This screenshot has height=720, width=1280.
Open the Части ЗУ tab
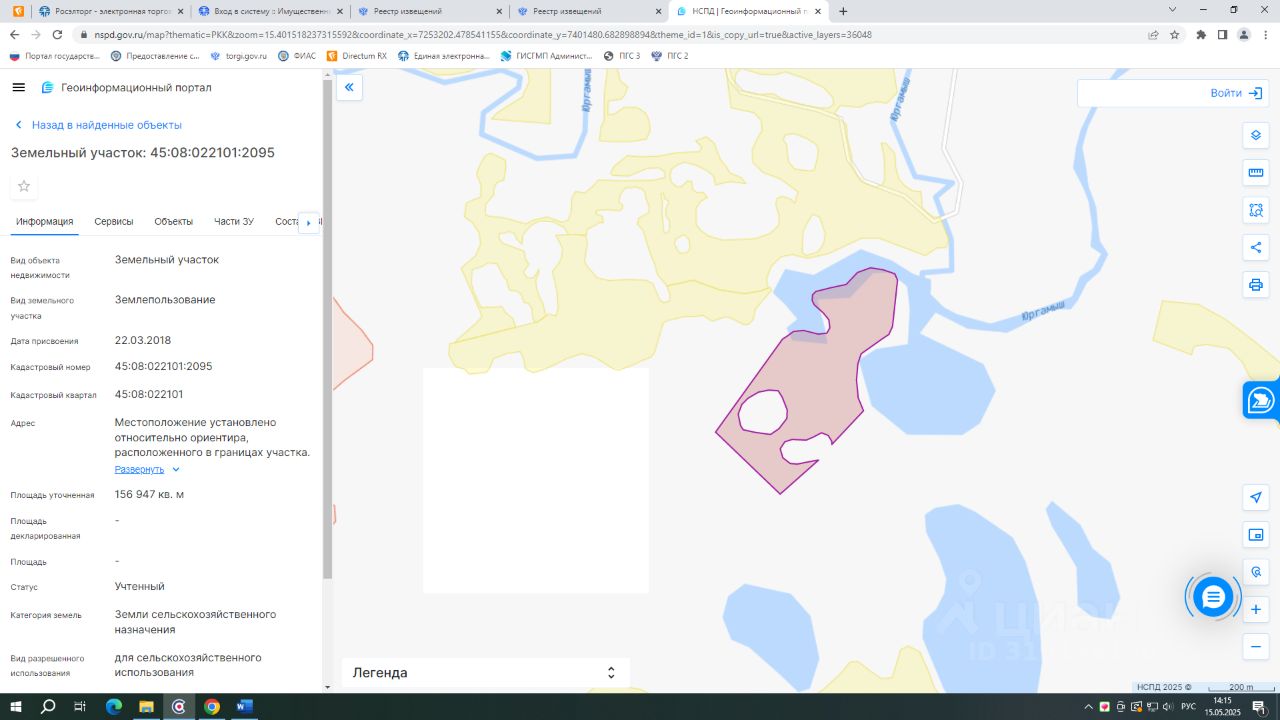pos(234,221)
